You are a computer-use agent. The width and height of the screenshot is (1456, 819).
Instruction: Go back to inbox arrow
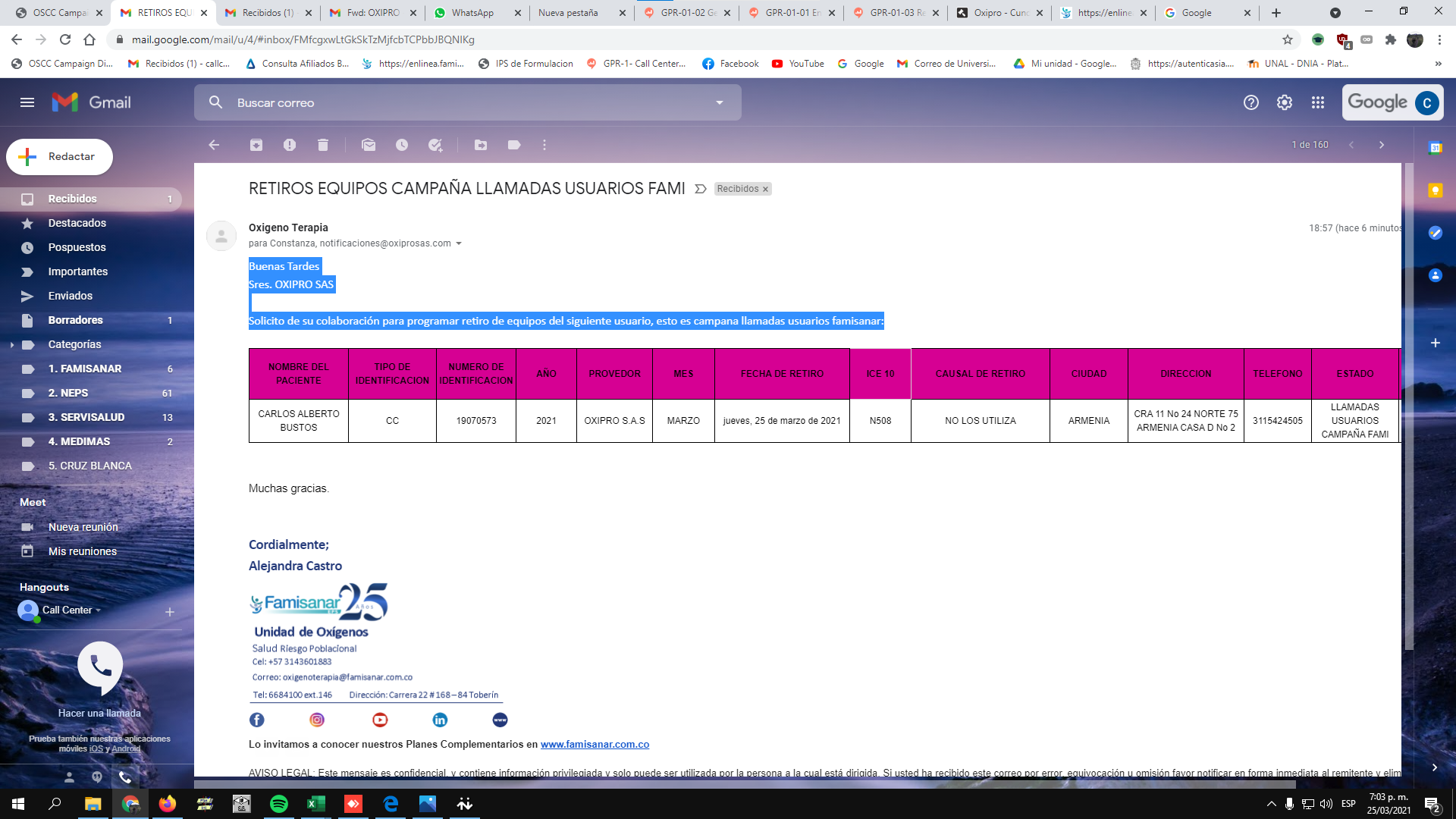[214, 145]
